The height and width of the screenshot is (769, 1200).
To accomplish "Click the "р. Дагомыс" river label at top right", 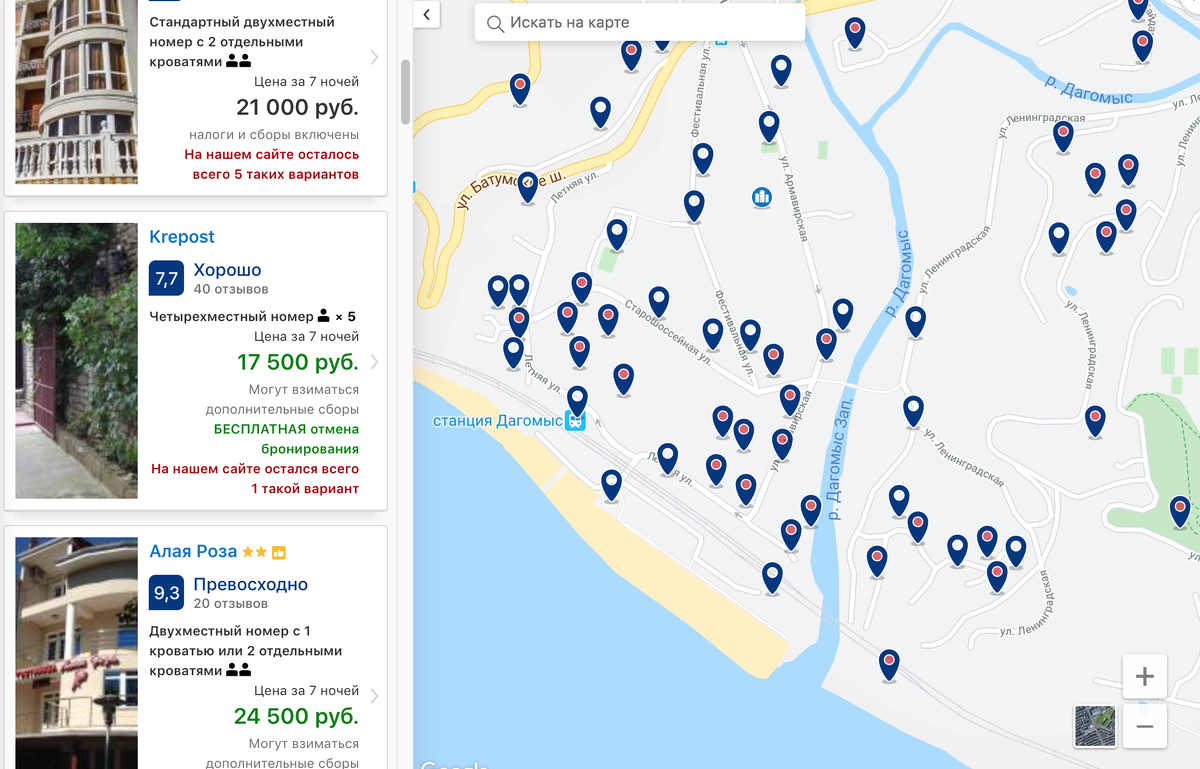I will [x=1088, y=90].
